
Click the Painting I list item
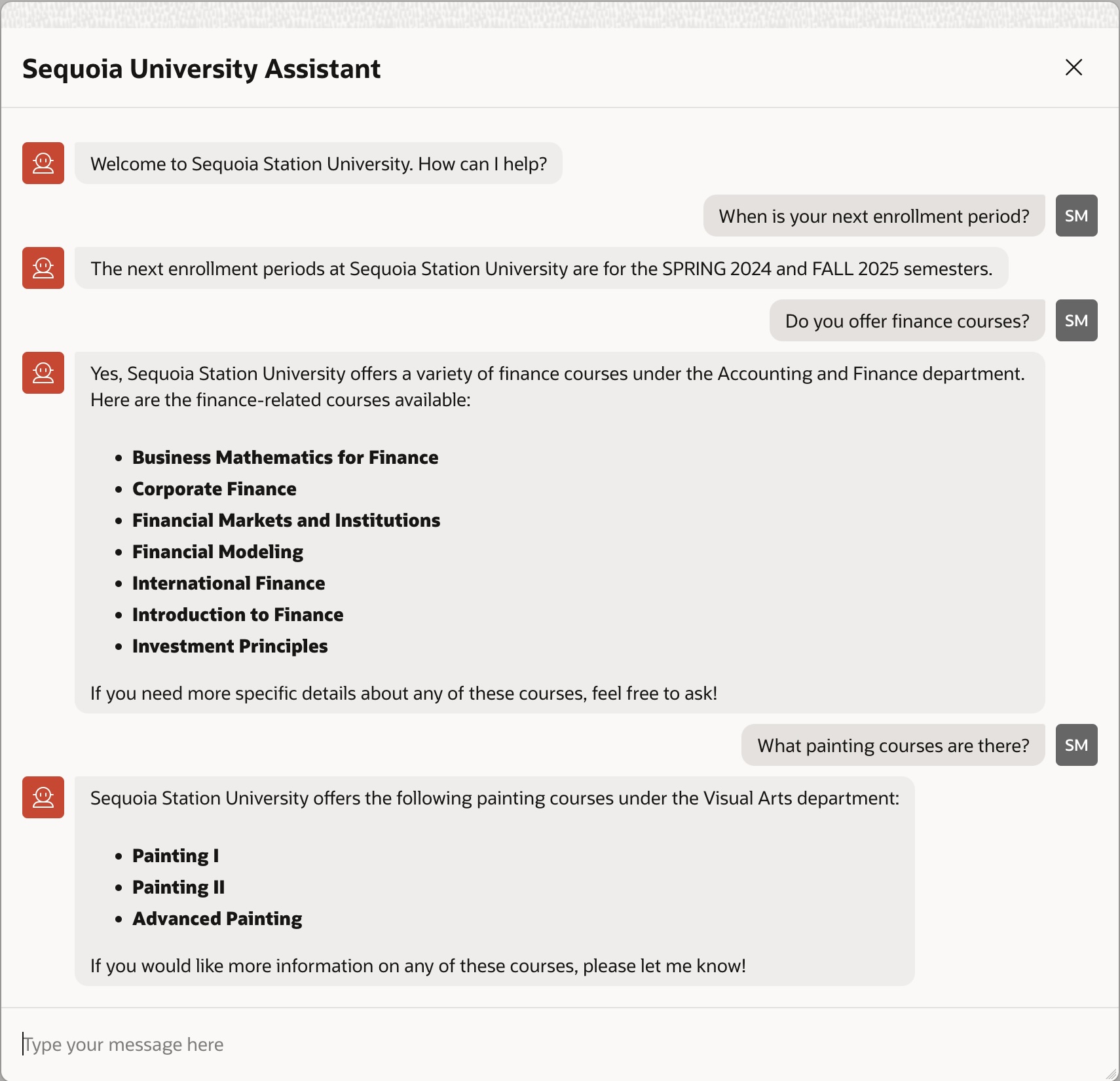[175, 856]
